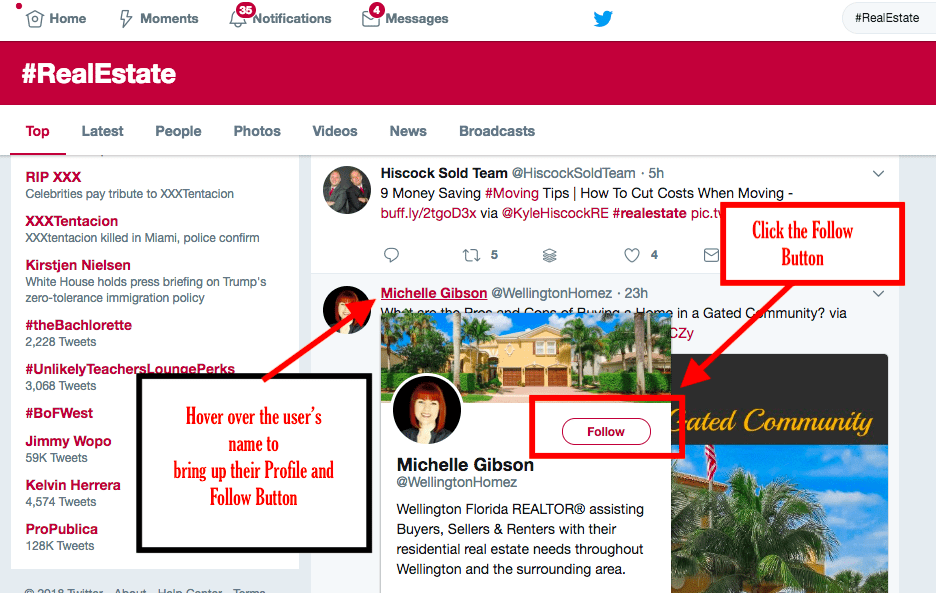Open Notifications bell icon
The height and width of the screenshot is (593, 936).
click(238, 19)
